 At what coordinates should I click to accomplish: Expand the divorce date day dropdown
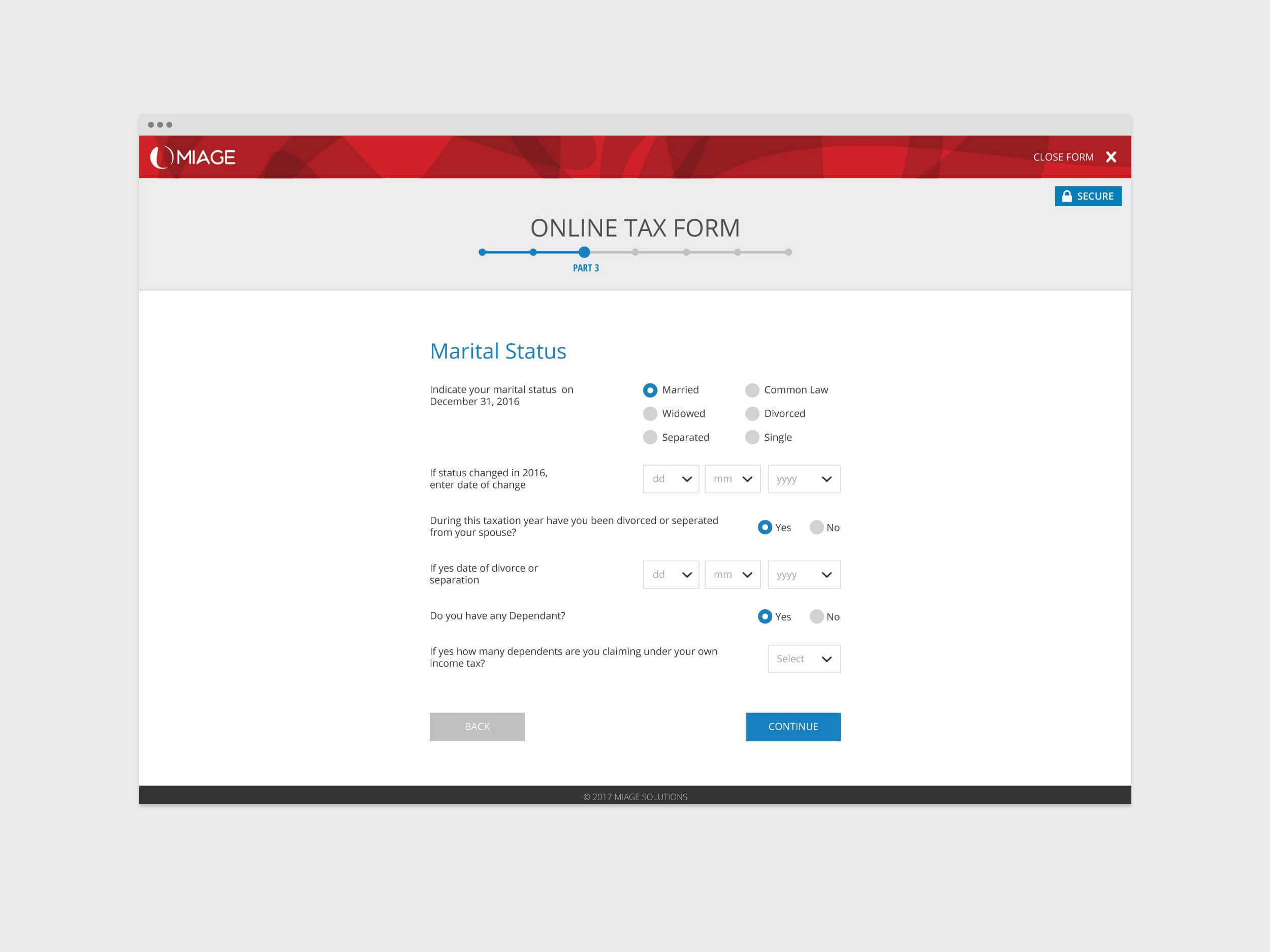tap(671, 574)
